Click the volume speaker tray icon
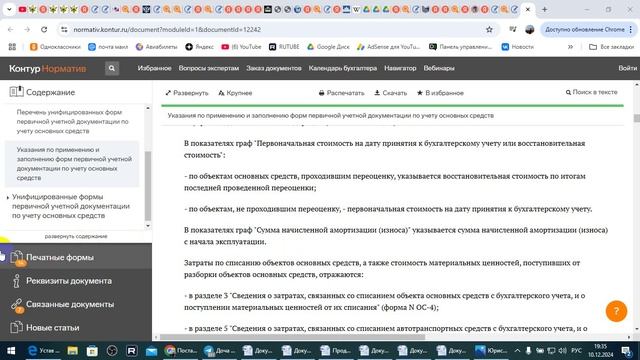The width and height of the screenshot is (640, 360). click(562, 351)
